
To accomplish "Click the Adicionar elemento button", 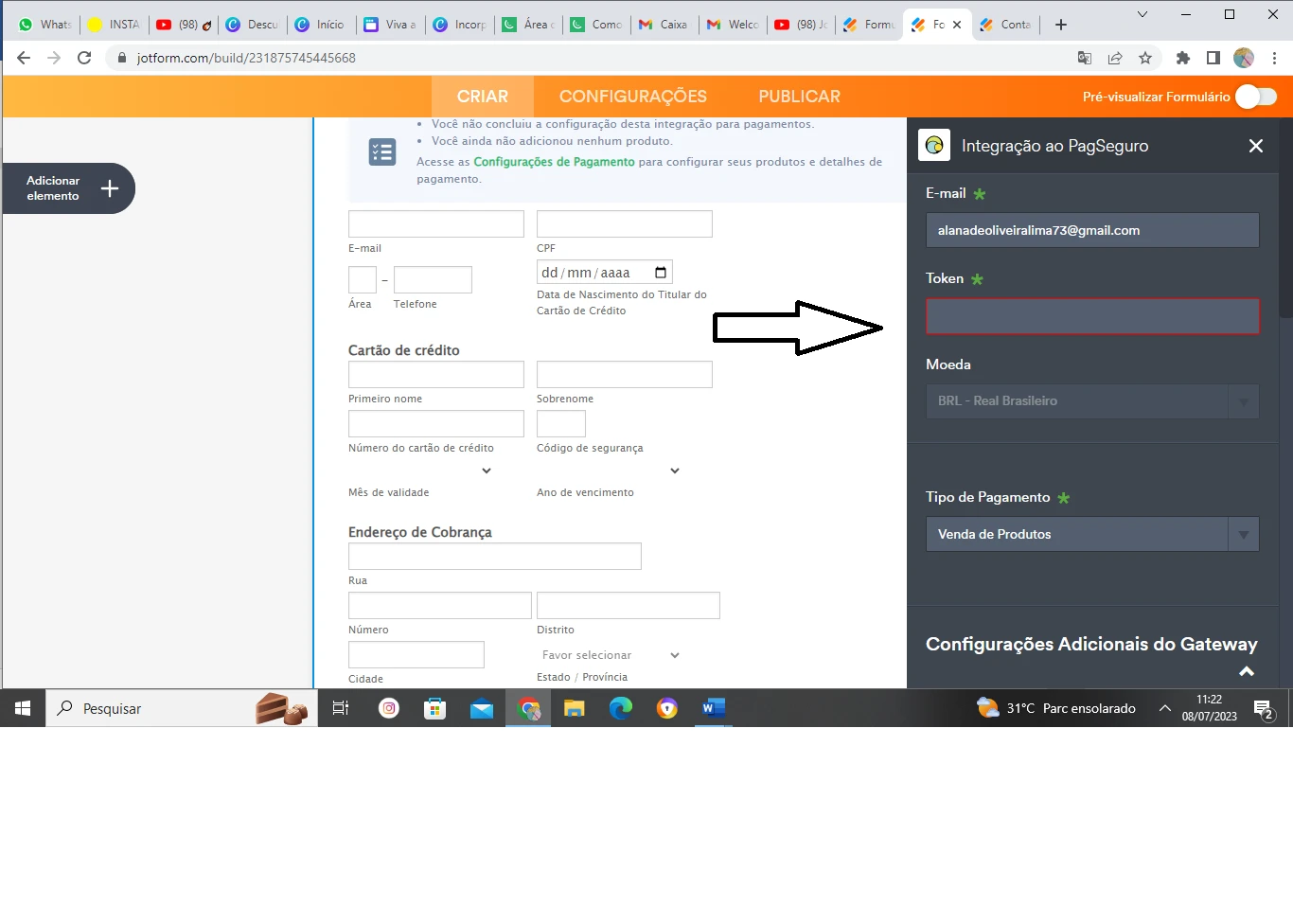I will 67,188.
